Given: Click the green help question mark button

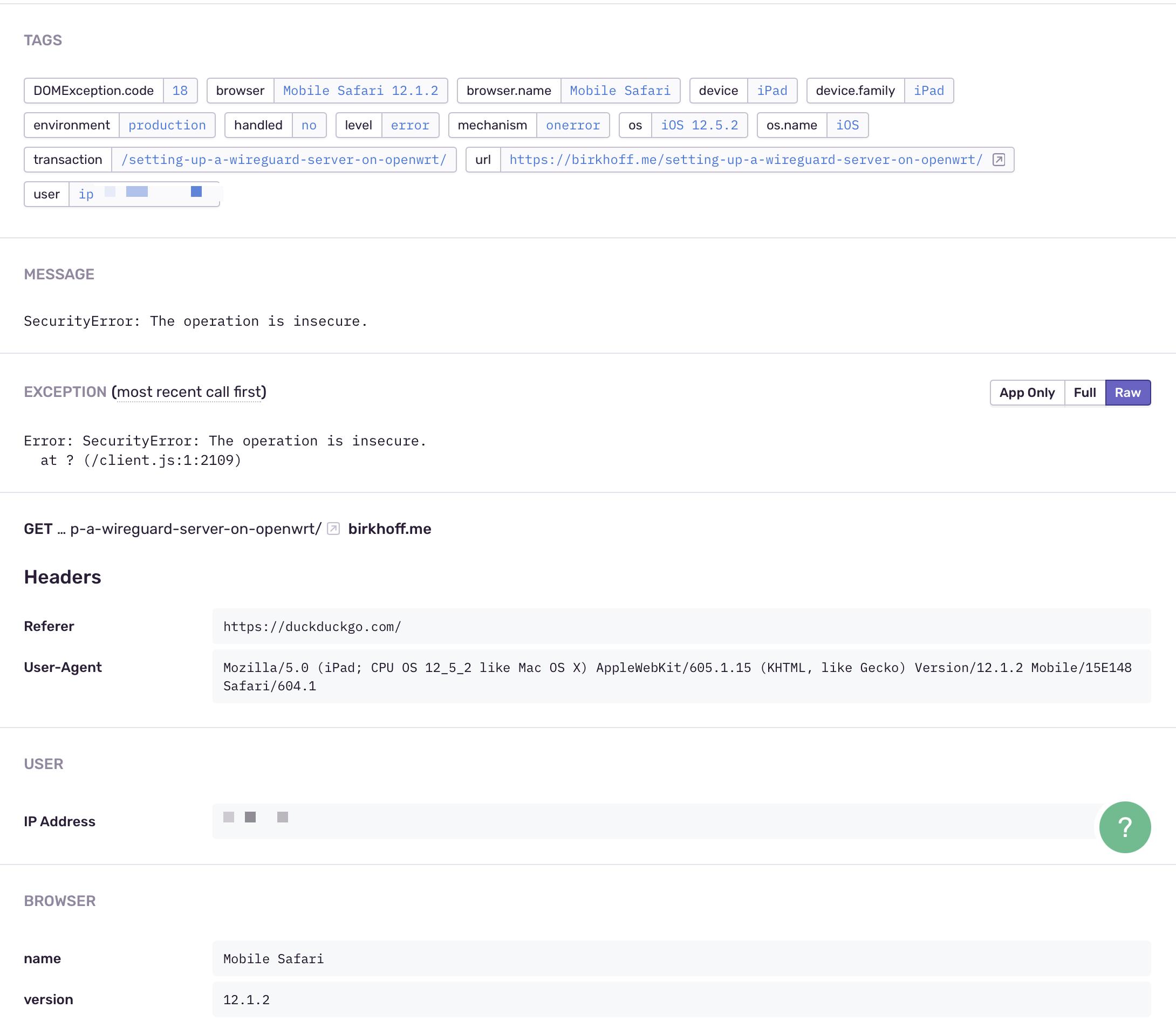Looking at the screenshot, I should point(1124,827).
